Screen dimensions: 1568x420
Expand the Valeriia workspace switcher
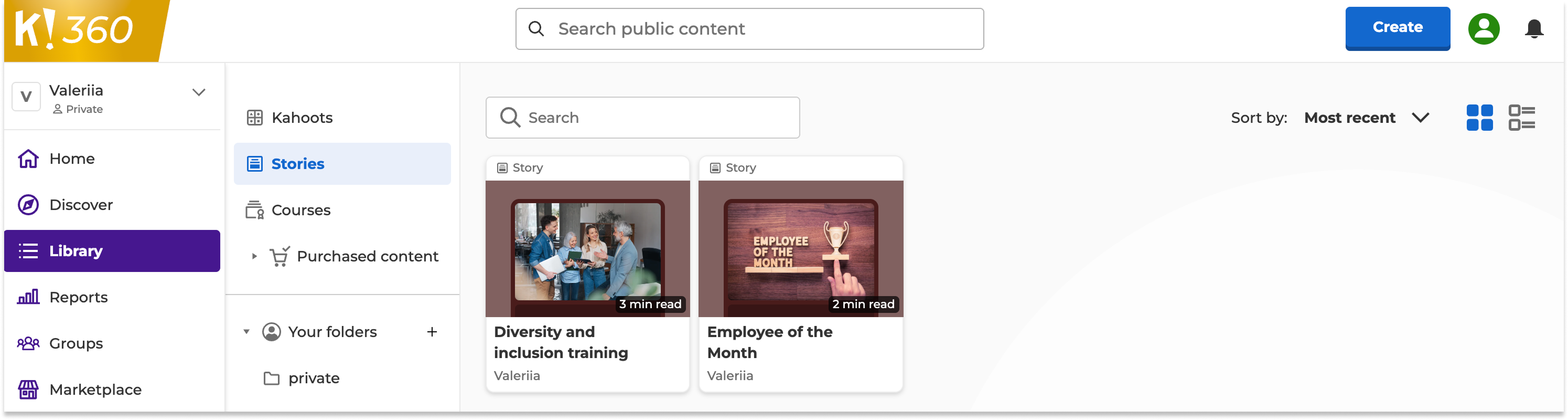[x=198, y=92]
